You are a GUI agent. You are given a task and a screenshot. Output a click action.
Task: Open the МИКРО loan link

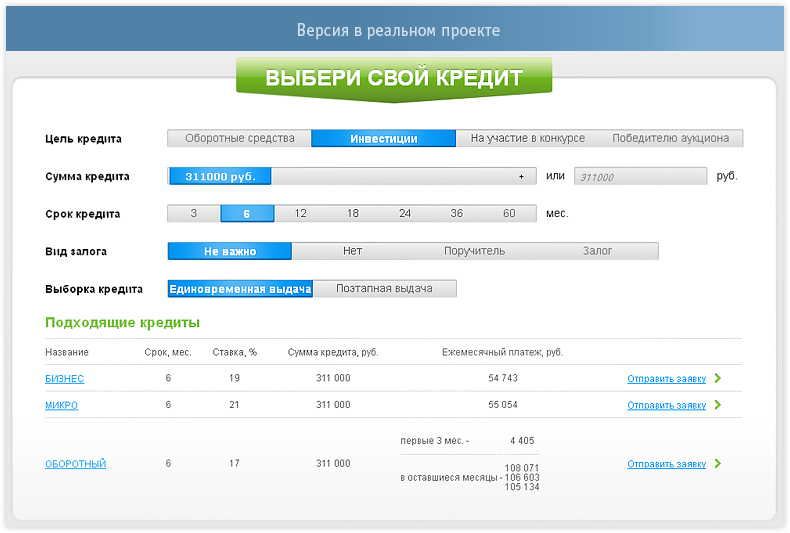[x=61, y=406]
